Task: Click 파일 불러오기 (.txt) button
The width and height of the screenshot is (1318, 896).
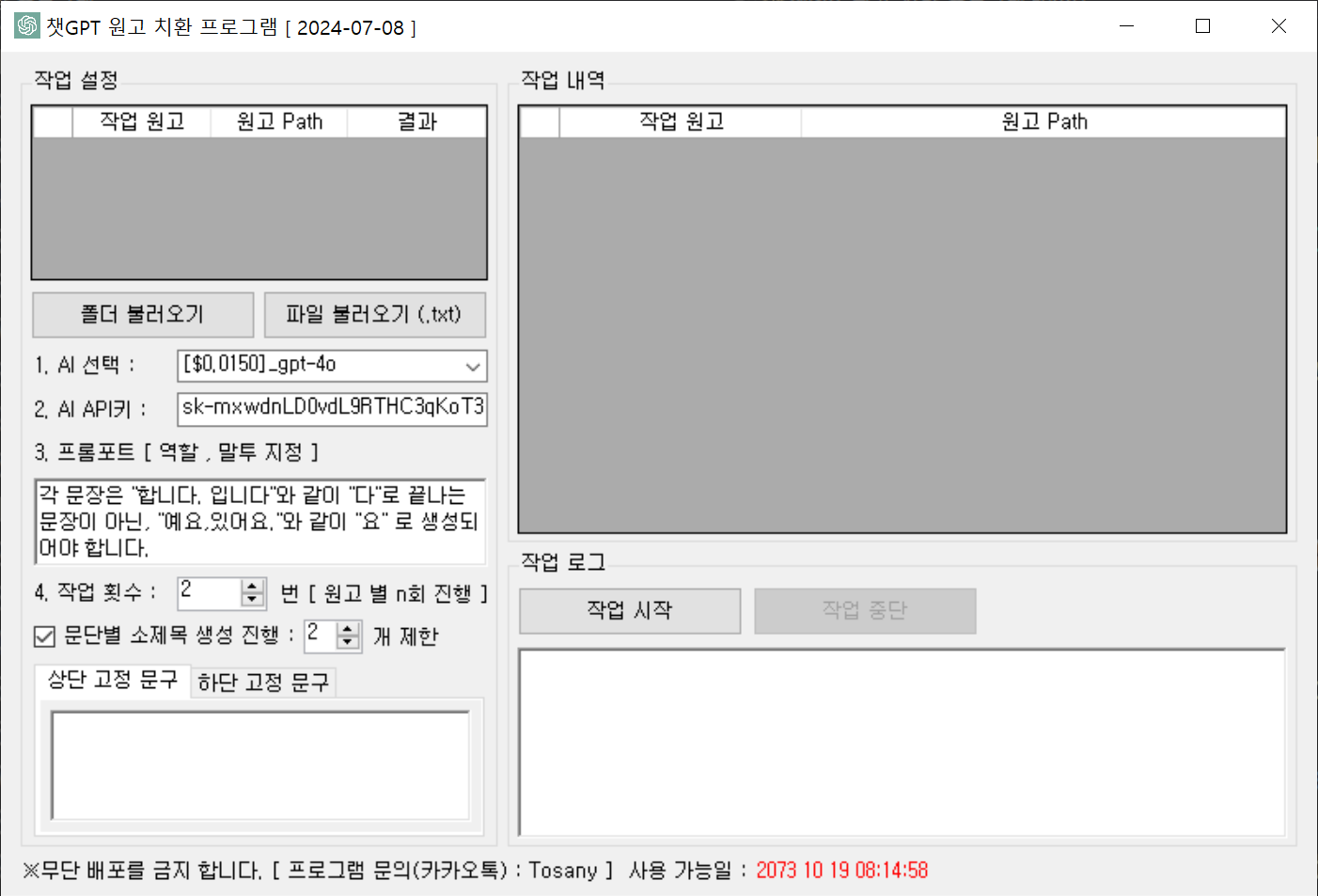Action: tap(375, 315)
